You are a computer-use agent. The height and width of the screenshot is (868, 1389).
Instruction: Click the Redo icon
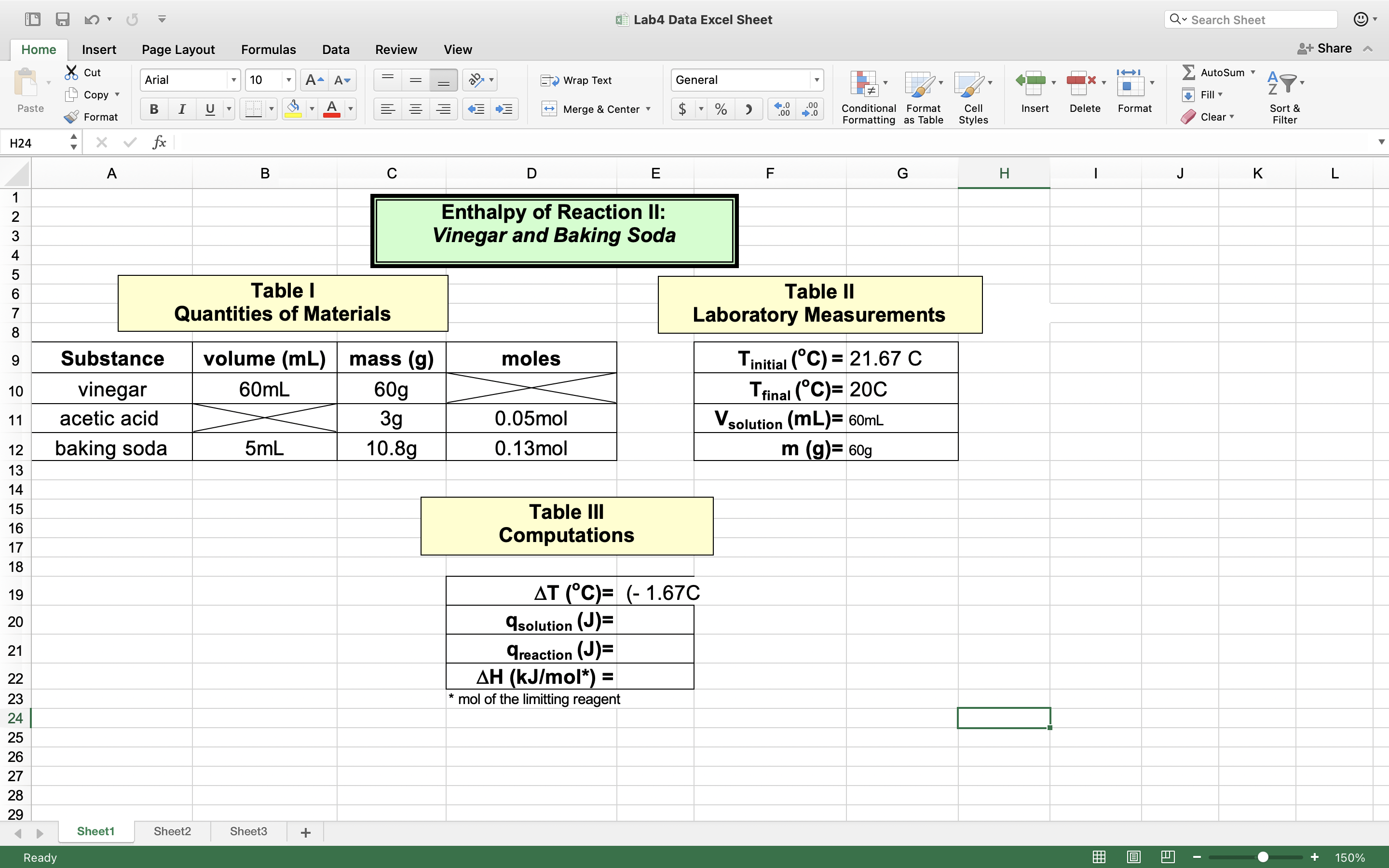coord(133,20)
